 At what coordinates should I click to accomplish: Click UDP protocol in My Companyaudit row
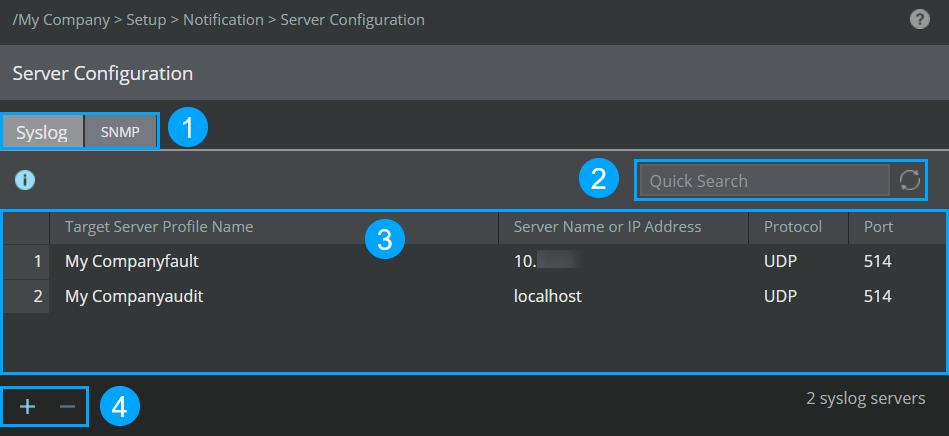[798, 296]
